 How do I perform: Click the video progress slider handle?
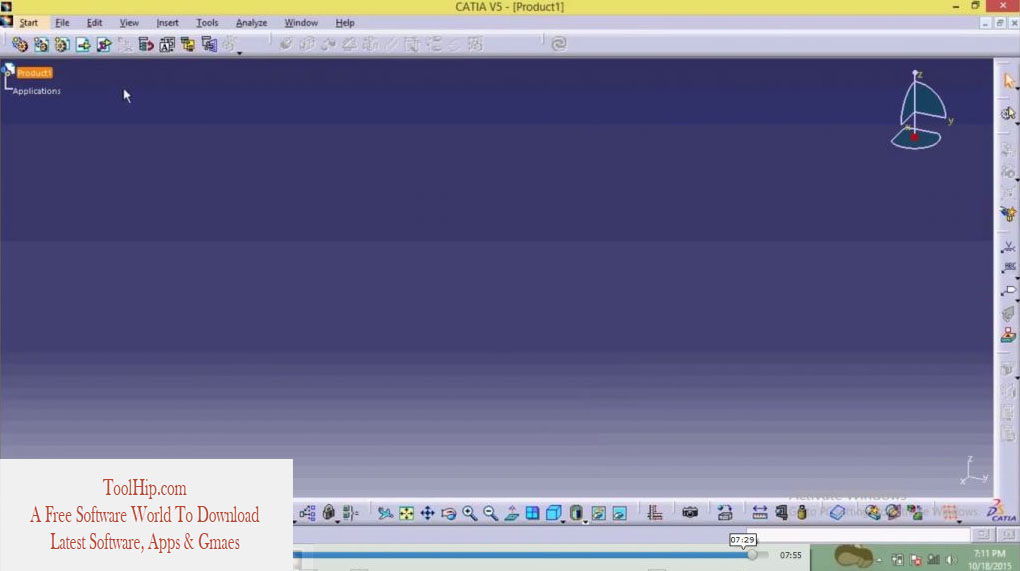(x=752, y=555)
